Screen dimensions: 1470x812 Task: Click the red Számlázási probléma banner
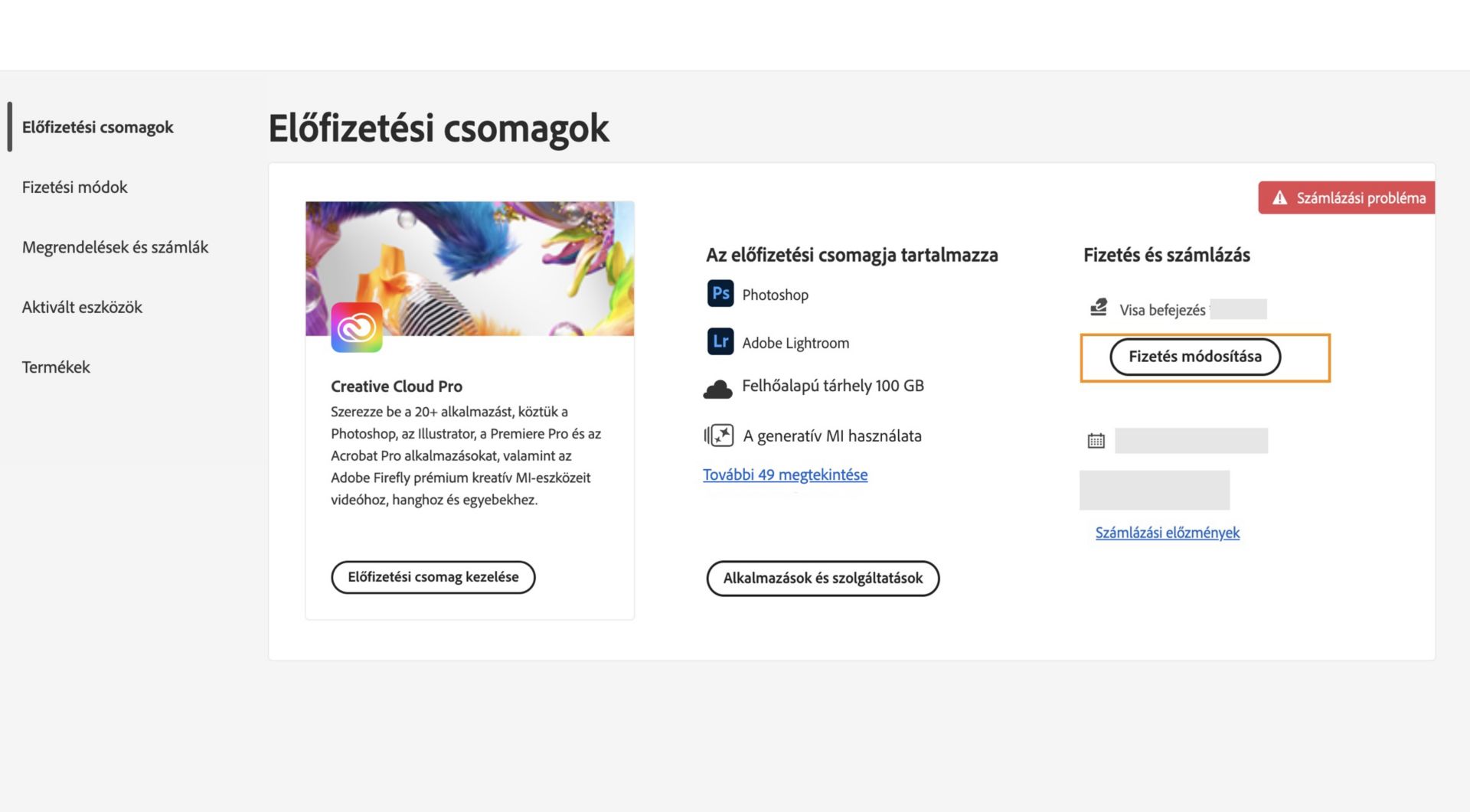(1346, 197)
